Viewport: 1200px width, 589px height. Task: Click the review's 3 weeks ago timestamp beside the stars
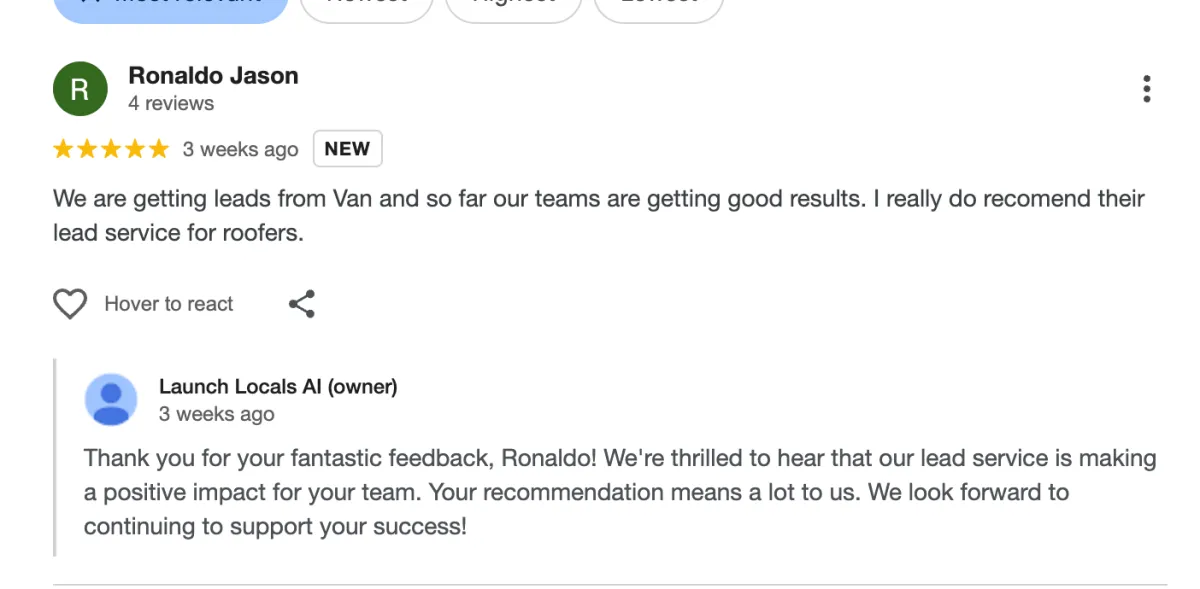click(240, 150)
